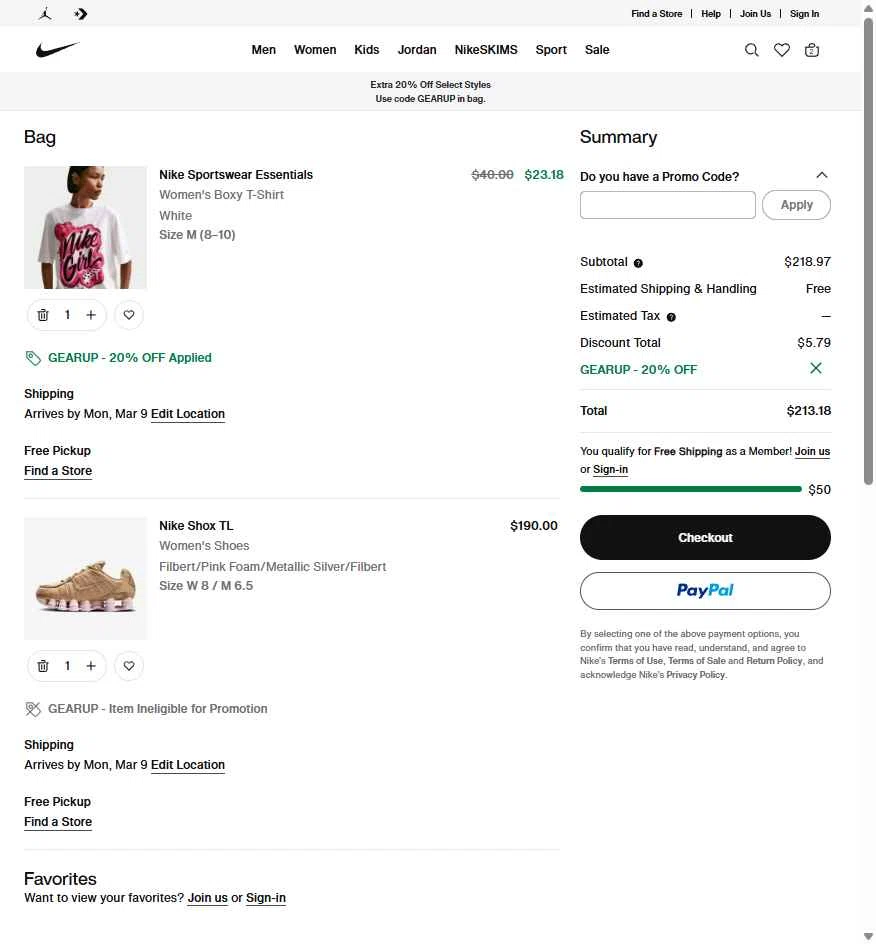
Task: Increase Nike Shox TL quantity with plus
Action: pyautogui.click(x=91, y=666)
